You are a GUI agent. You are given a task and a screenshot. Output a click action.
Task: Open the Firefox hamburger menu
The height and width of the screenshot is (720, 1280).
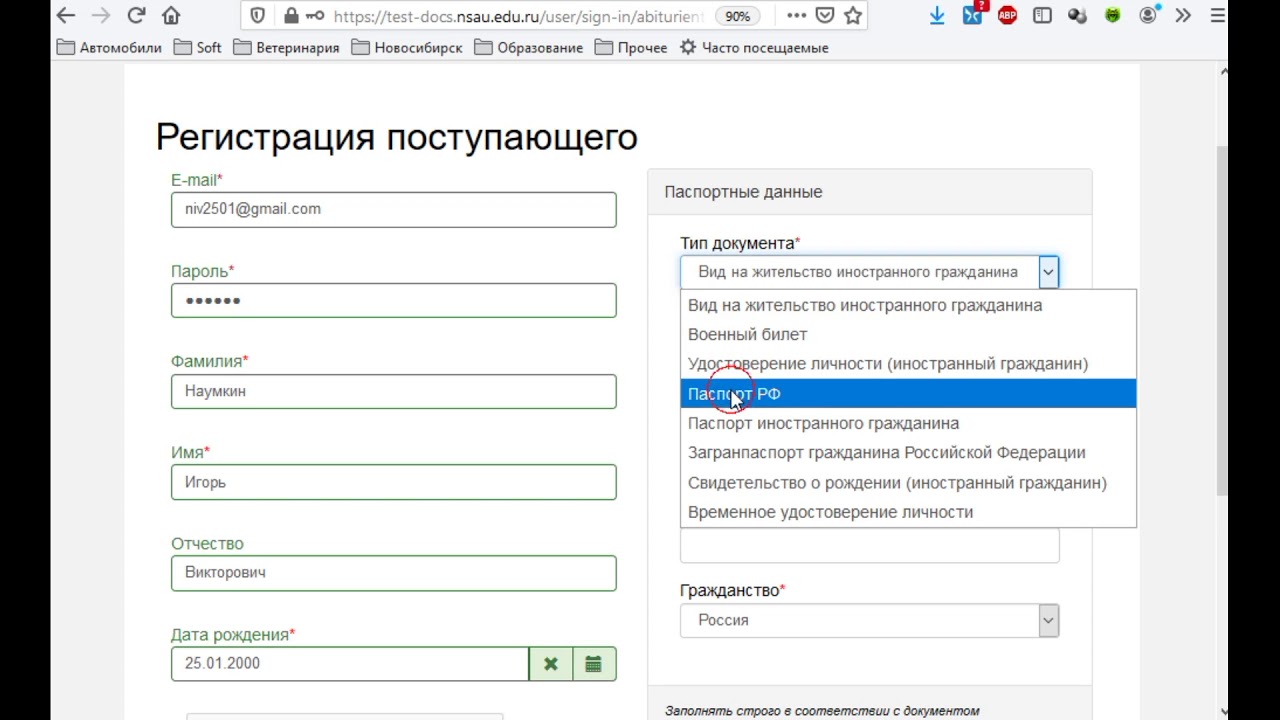pyautogui.click(x=1218, y=16)
